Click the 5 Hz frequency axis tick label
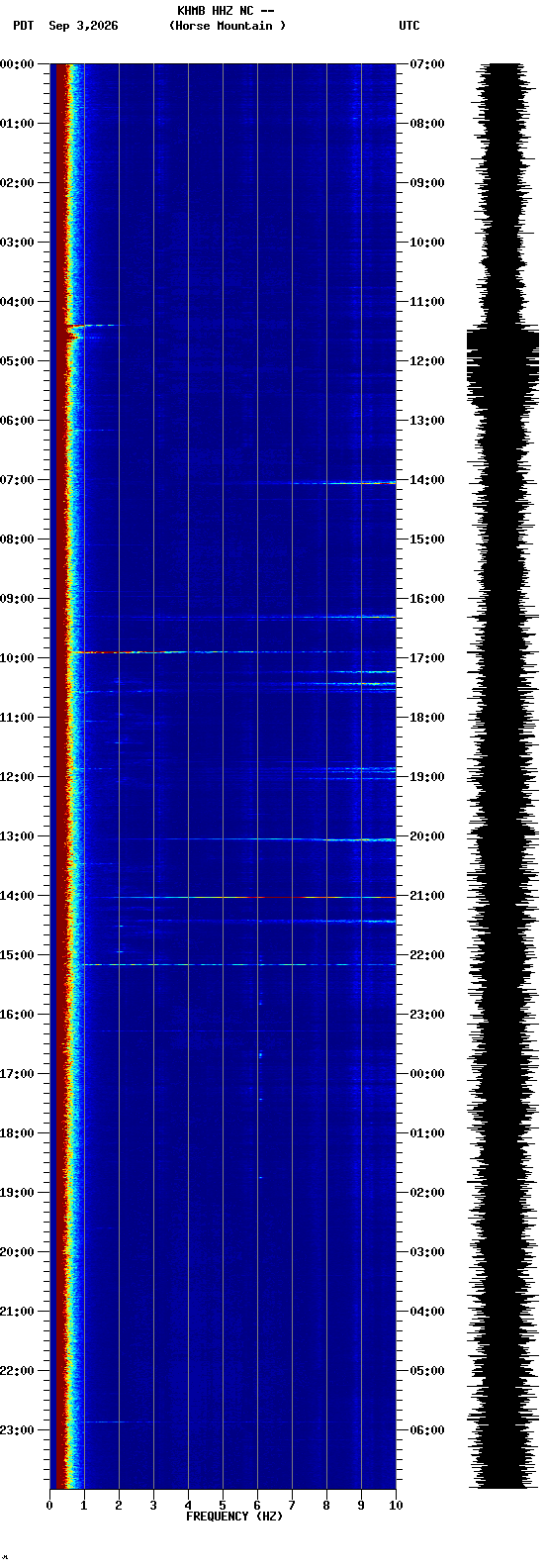This screenshot has height=1568, width=546. pos(223,1506)
